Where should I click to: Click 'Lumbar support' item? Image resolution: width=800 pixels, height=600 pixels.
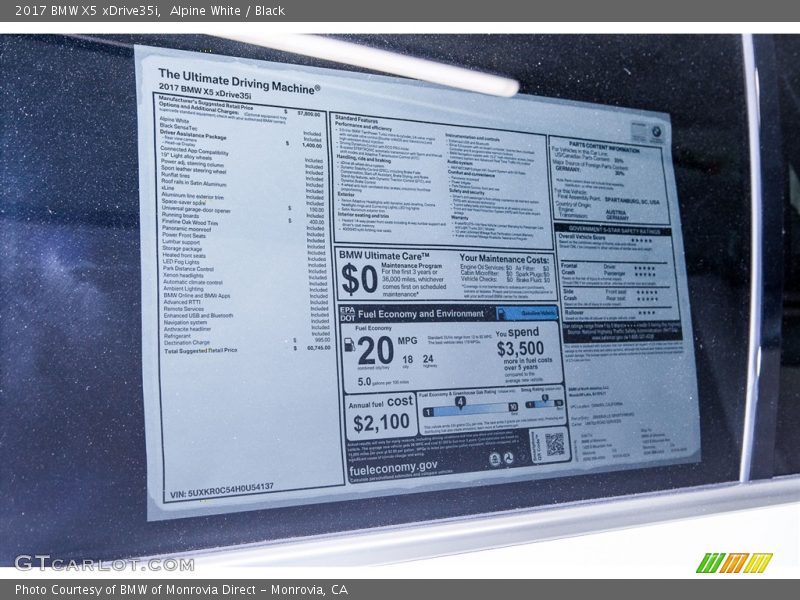[181, 242]
